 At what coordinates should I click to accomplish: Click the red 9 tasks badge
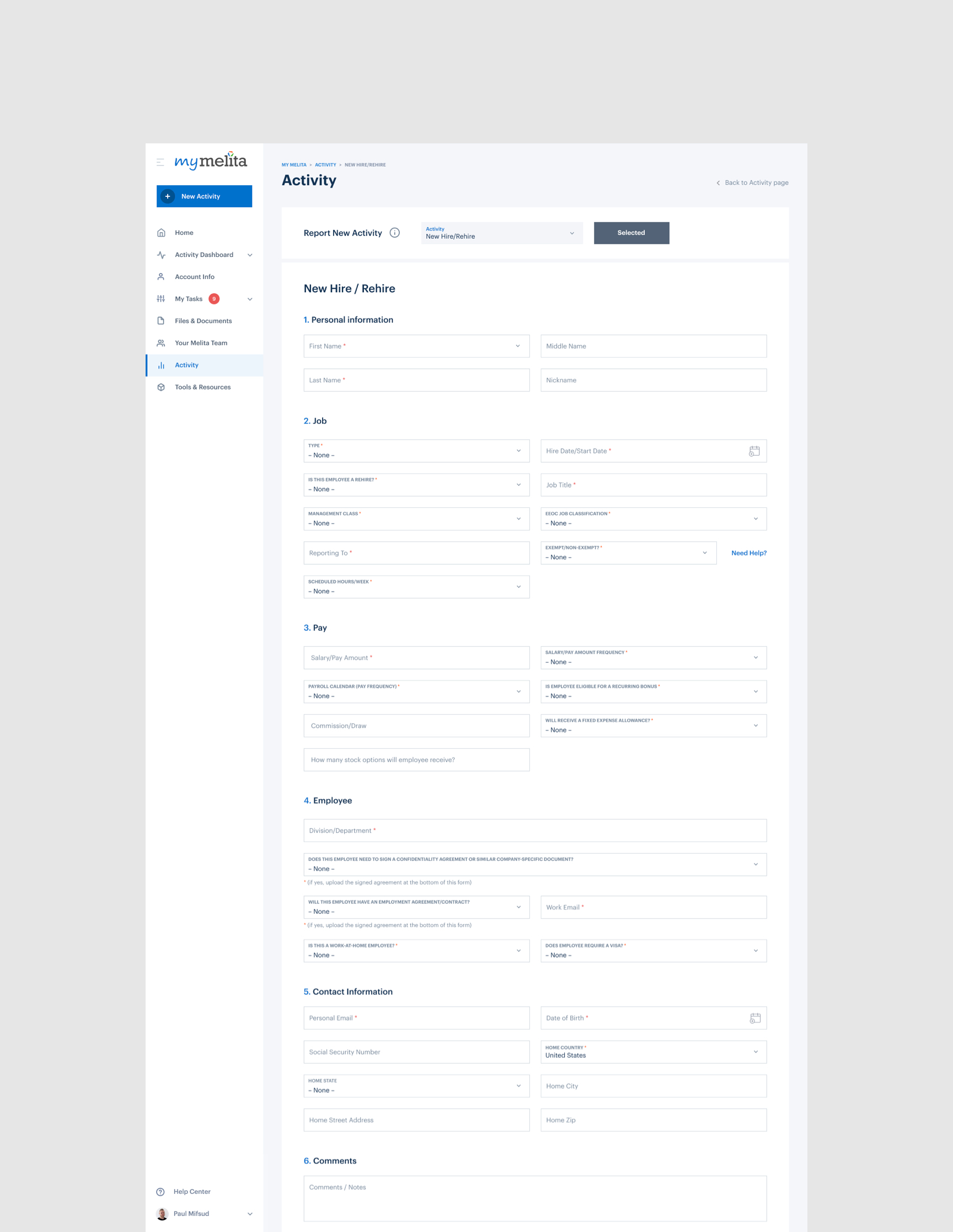(214, 299)
